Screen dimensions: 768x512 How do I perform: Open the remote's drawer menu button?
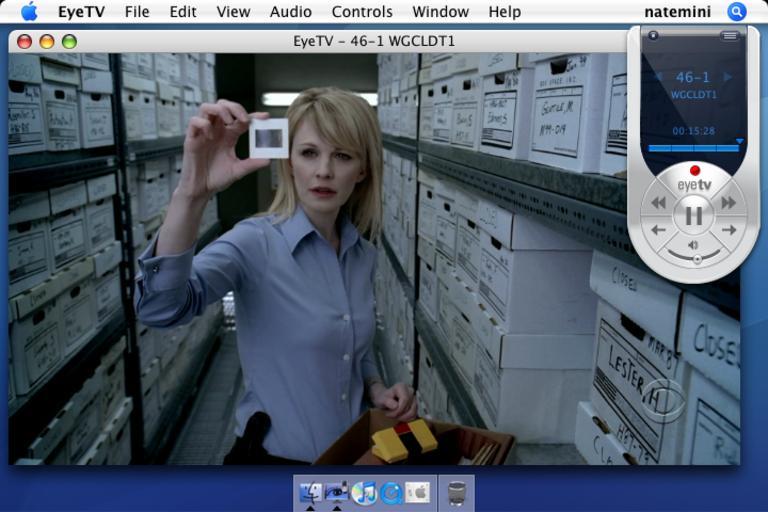[x=729, y=36]
